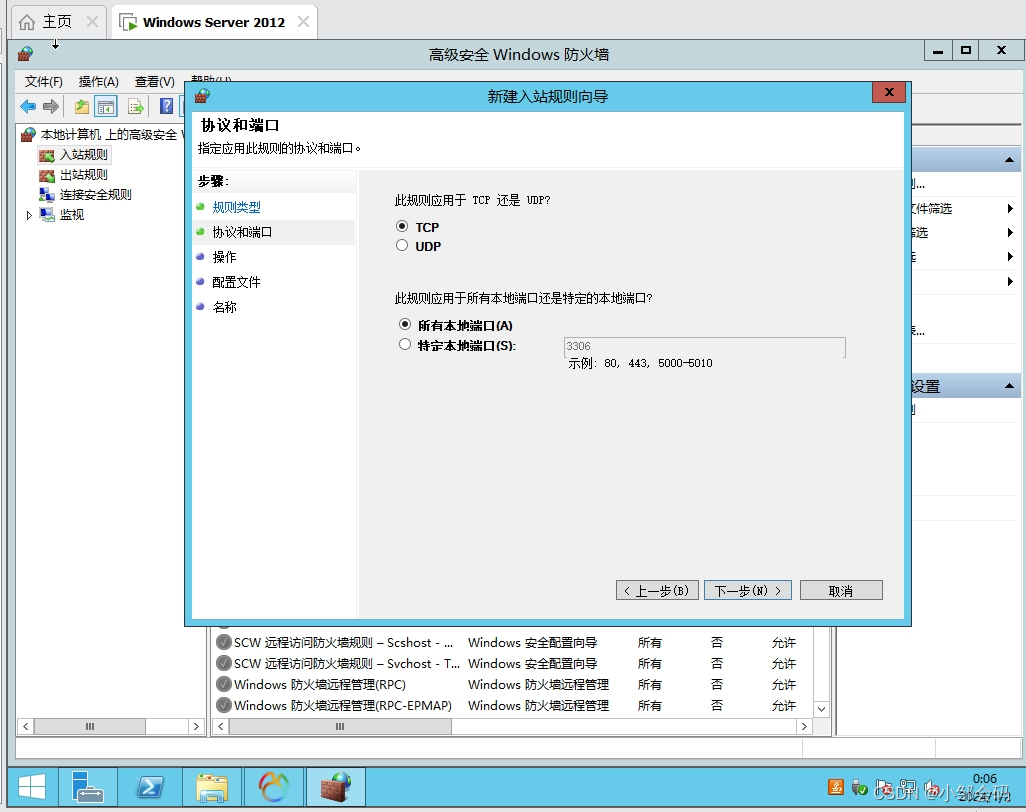Screen dimensions: 1026x812
Task: Select rule Windows 防火墙远程管理(RPC-EPMAP) row
Action: coord(512,705)
